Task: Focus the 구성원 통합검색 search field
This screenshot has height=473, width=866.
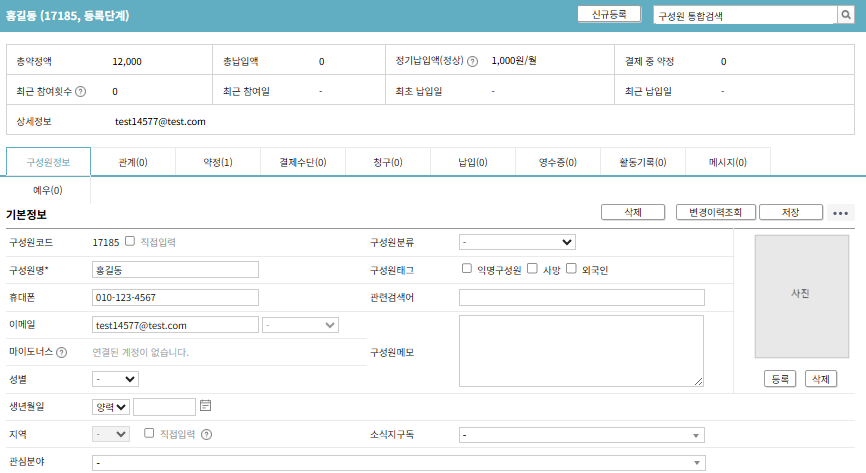Action: coord(745,15)
